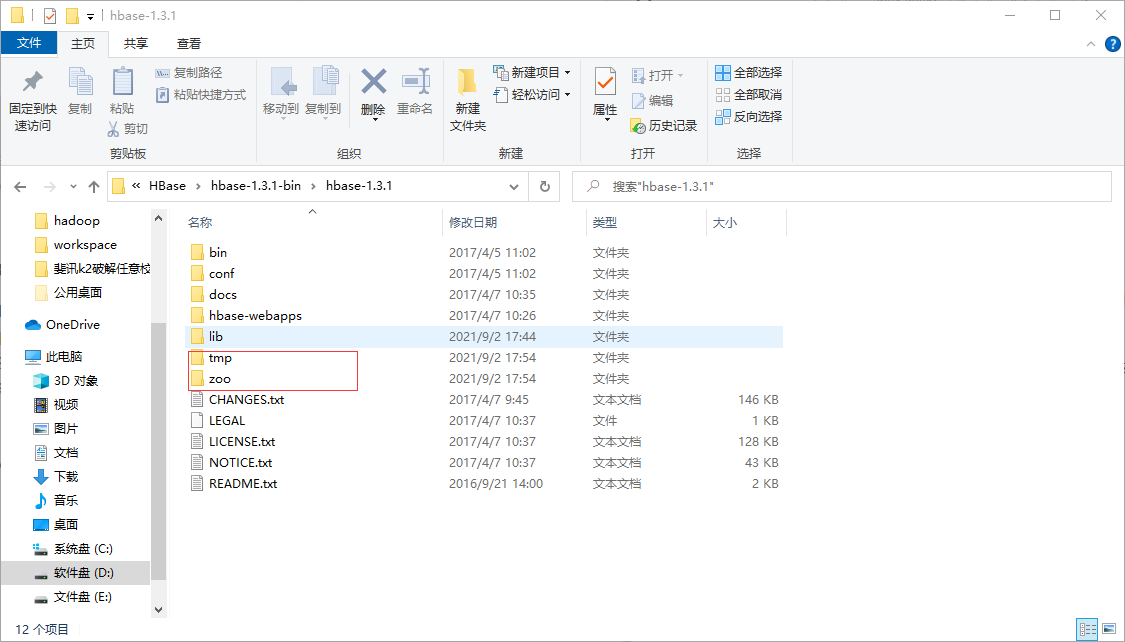Click Invert Selection (反向选择)

pyautogui.click(x=748, y=116)
